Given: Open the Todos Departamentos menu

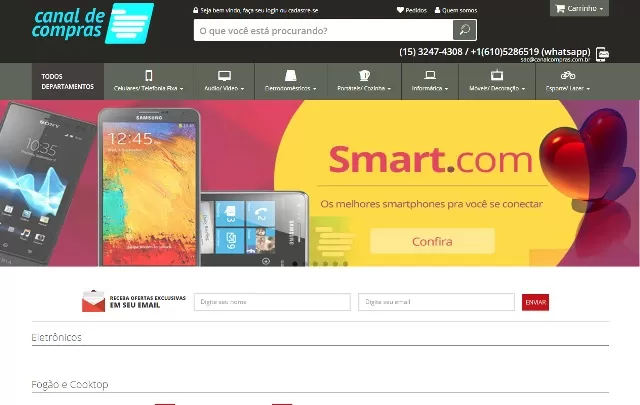Looking at the screenshot, I should tap(68, 81).
